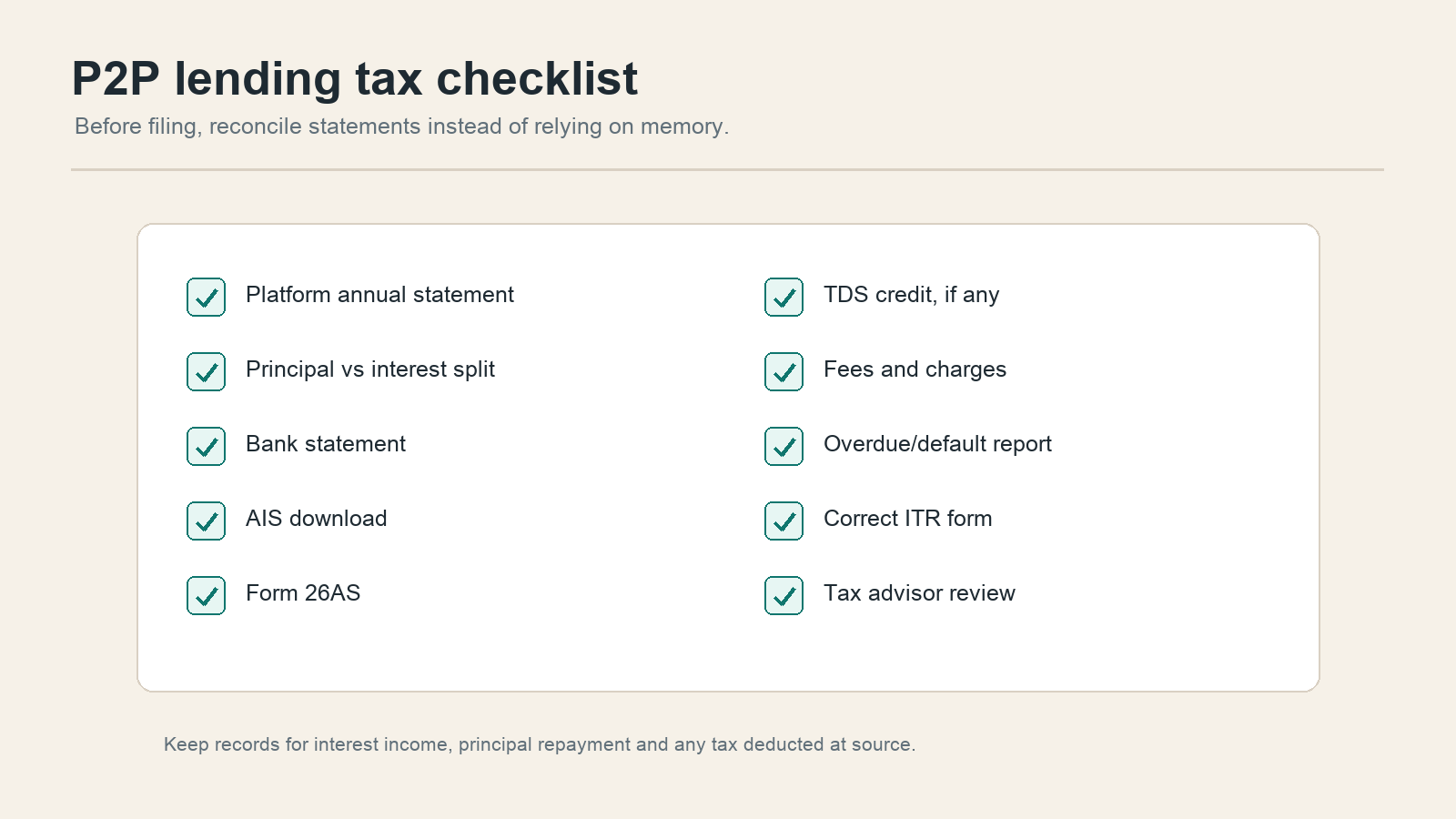Toggle the Bank statement checkbox

[206, 446]
